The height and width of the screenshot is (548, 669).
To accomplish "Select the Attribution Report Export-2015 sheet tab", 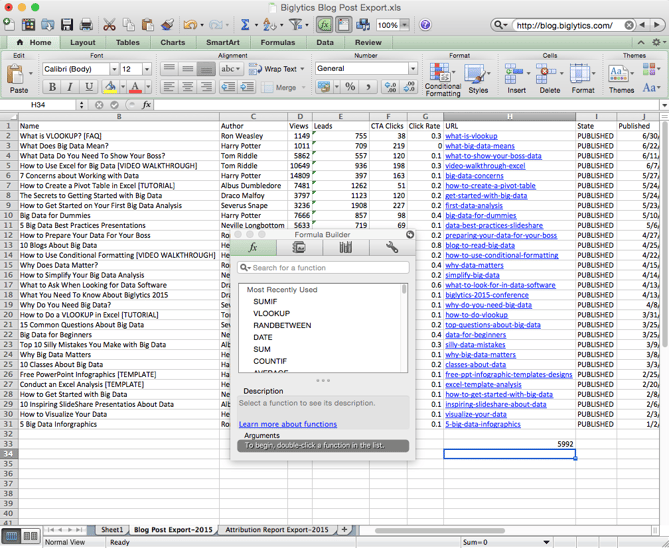I will coord(276,529).
